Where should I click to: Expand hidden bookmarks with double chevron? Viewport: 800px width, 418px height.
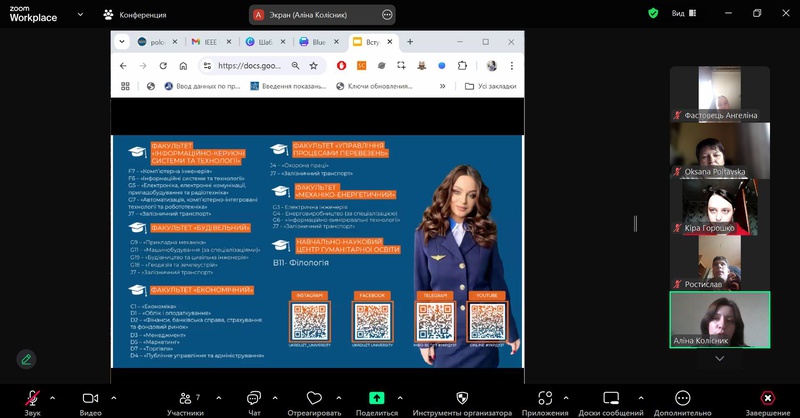click(x=442, y=86)
